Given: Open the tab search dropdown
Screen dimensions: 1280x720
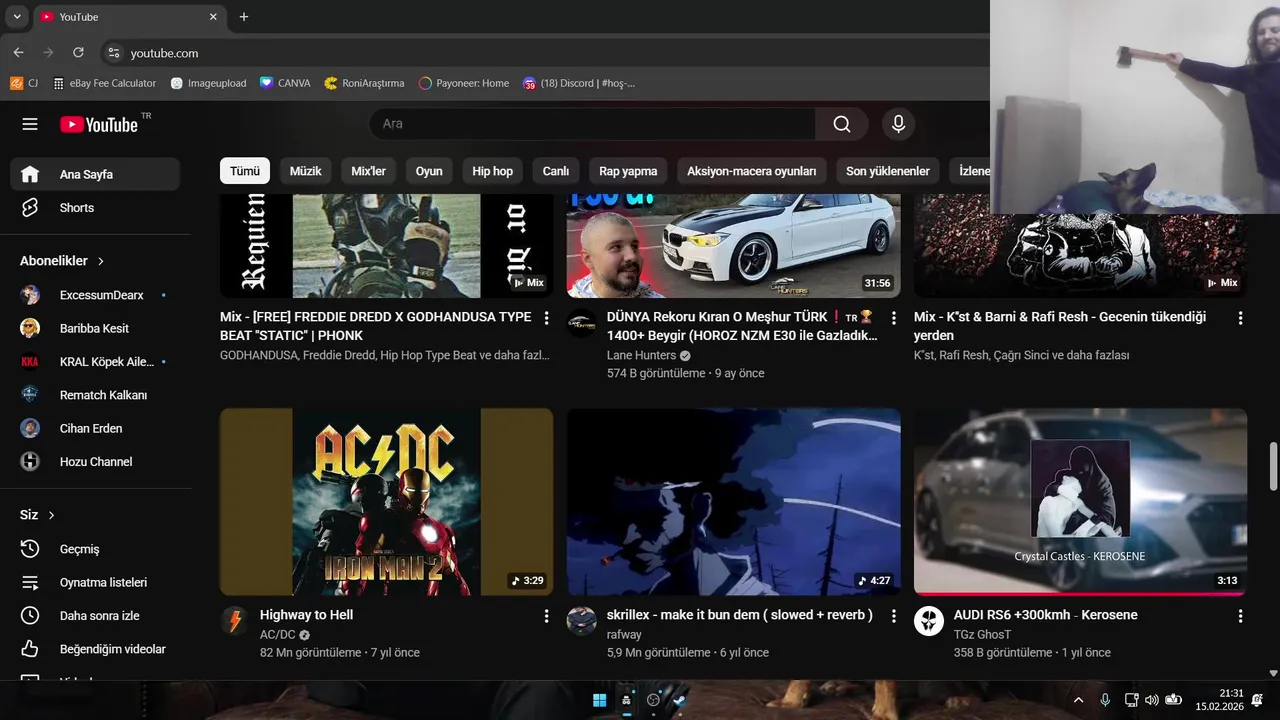Looking at the screenshot, I should coord(17,17).
